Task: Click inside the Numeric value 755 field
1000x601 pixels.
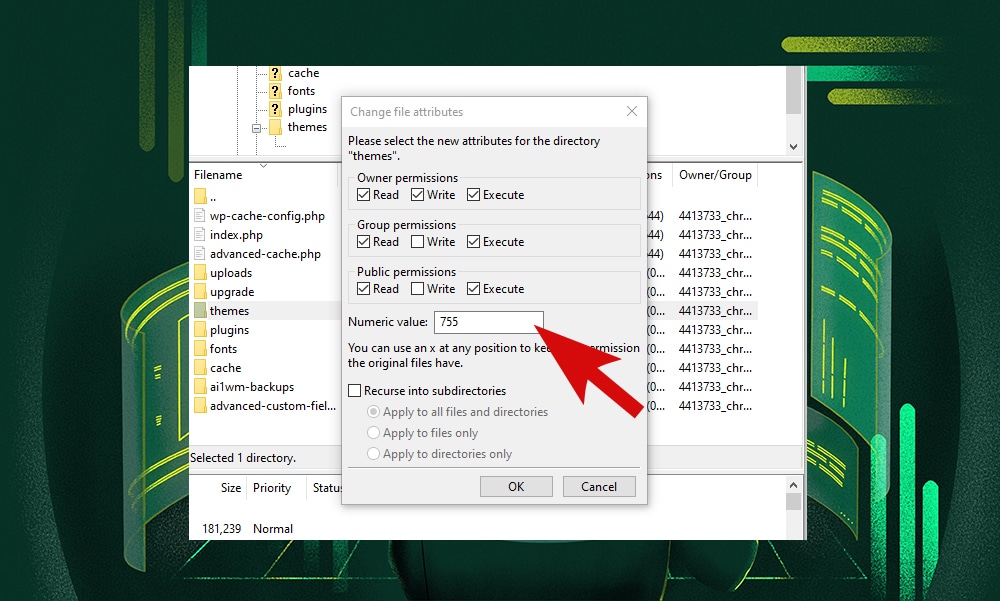Action: point(487,322)
